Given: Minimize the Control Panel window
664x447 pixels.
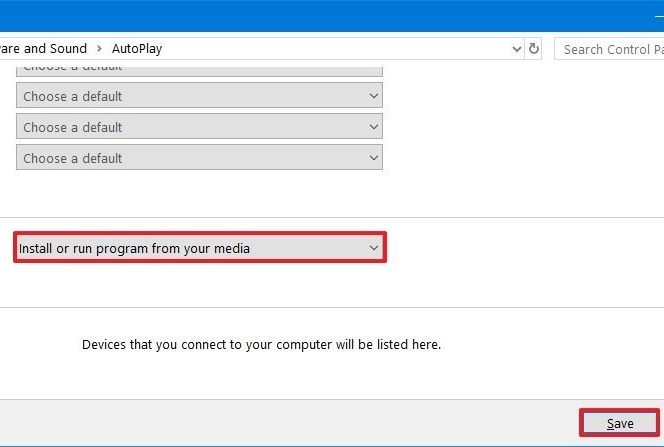Looking at the screenshot, I should coord(658,15).
